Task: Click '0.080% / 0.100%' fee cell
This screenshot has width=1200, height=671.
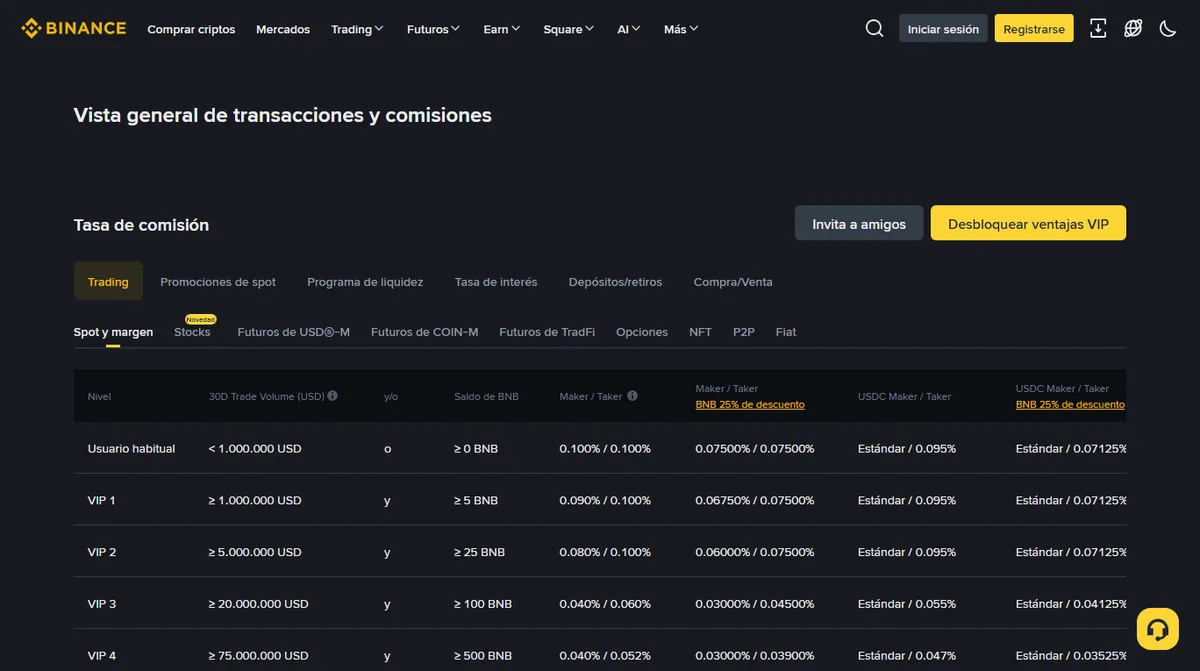Action: [605, 552]
